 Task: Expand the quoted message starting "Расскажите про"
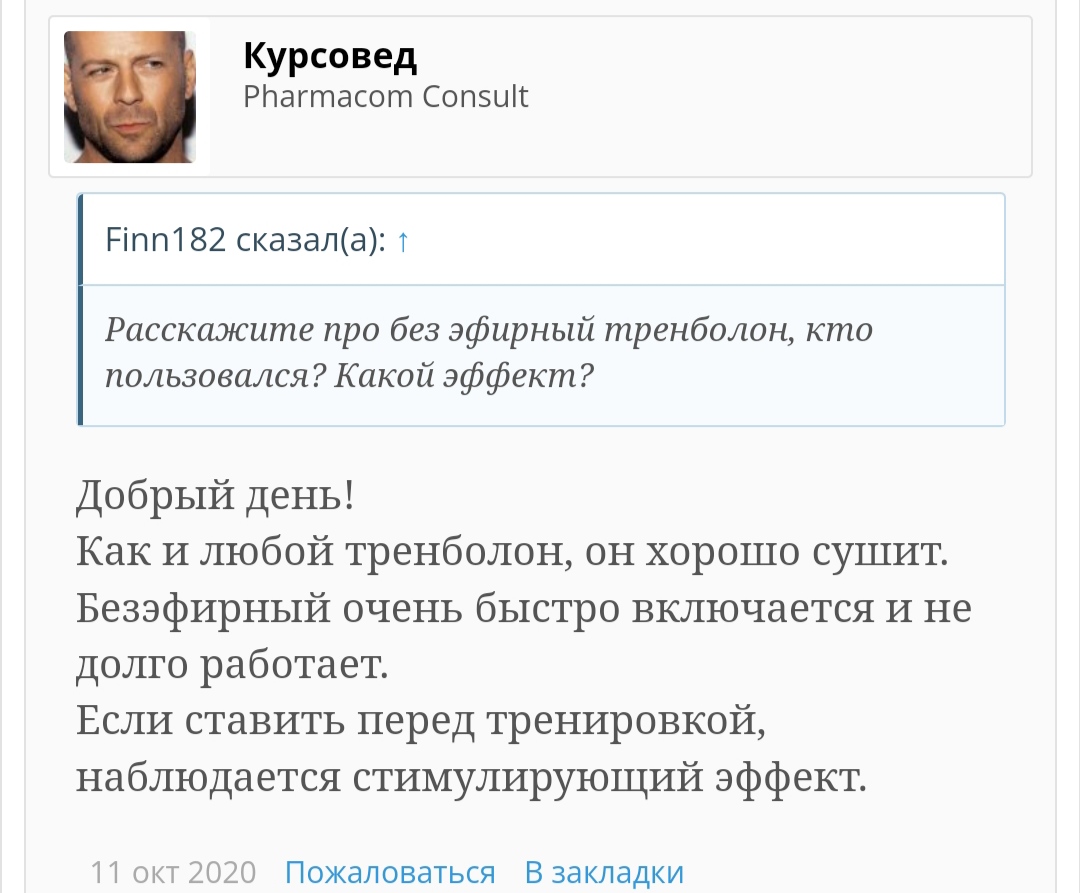(x=488, y=329)
